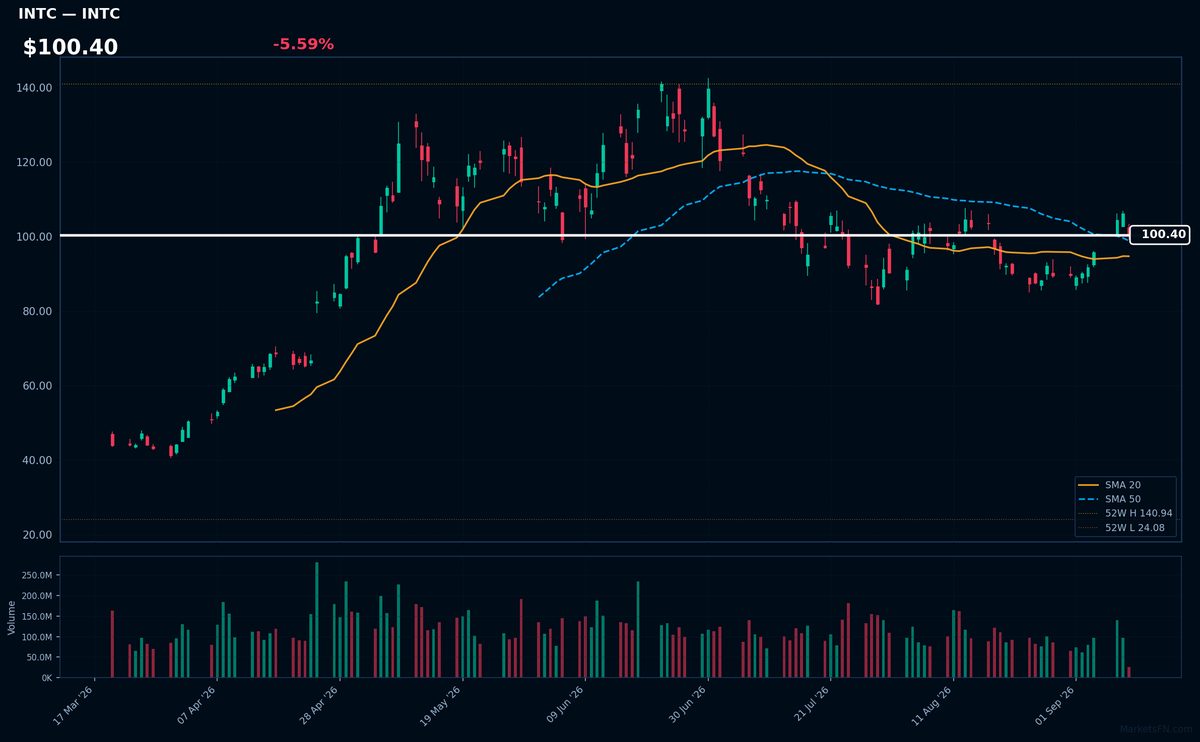This screenshot has height=742, width=1200.
Task: Click the 100.00 price axis label
Action: pyautogui.click(x=35, y=237)
